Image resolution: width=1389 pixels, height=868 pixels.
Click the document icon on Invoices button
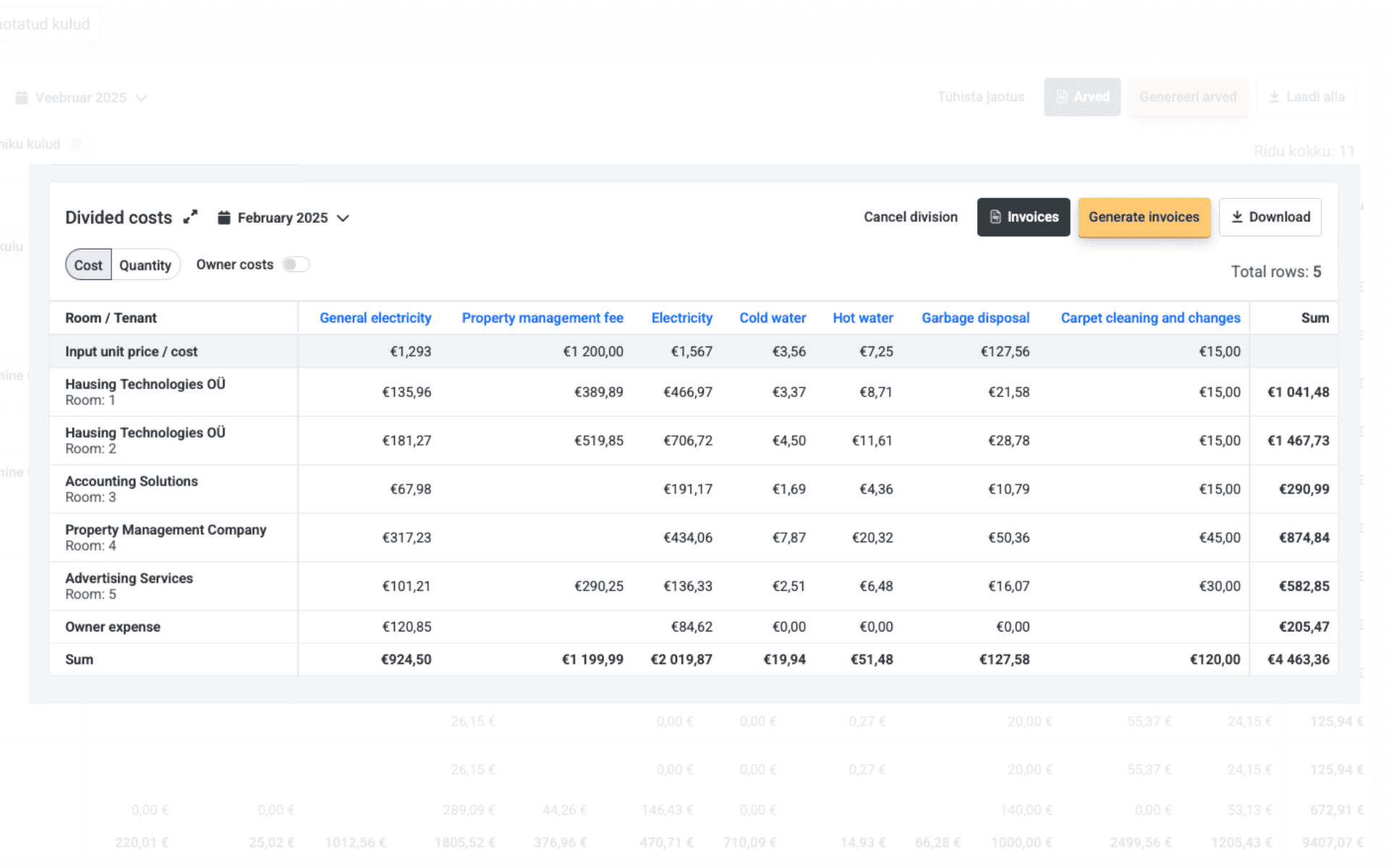coord(995,217)
